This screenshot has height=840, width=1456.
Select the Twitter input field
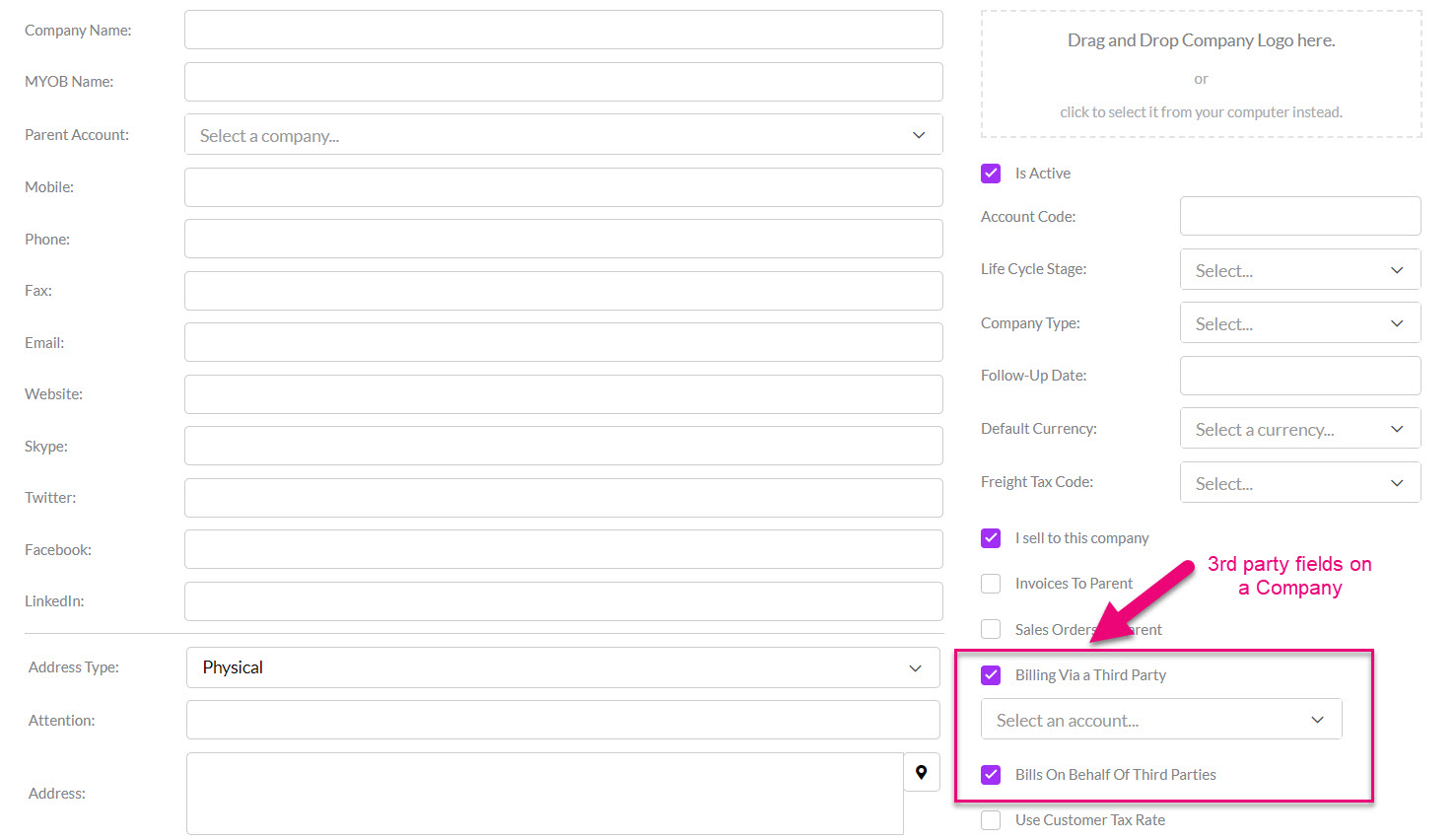(x=564, y=498)
